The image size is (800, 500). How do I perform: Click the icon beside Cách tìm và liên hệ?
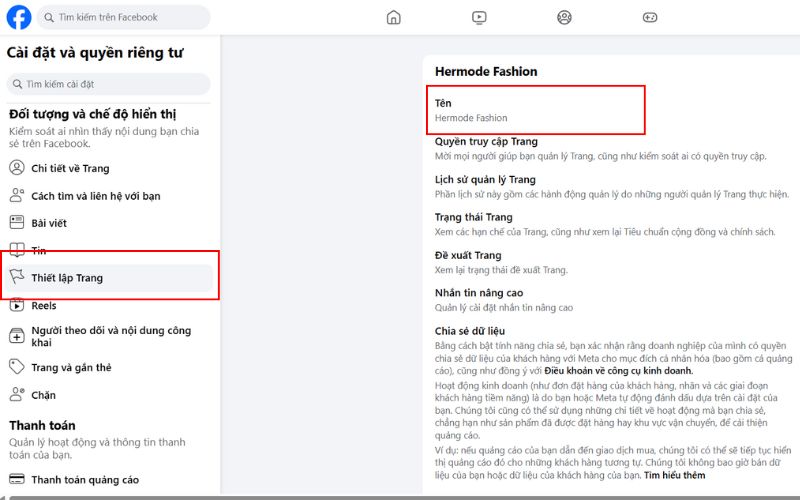17,195
